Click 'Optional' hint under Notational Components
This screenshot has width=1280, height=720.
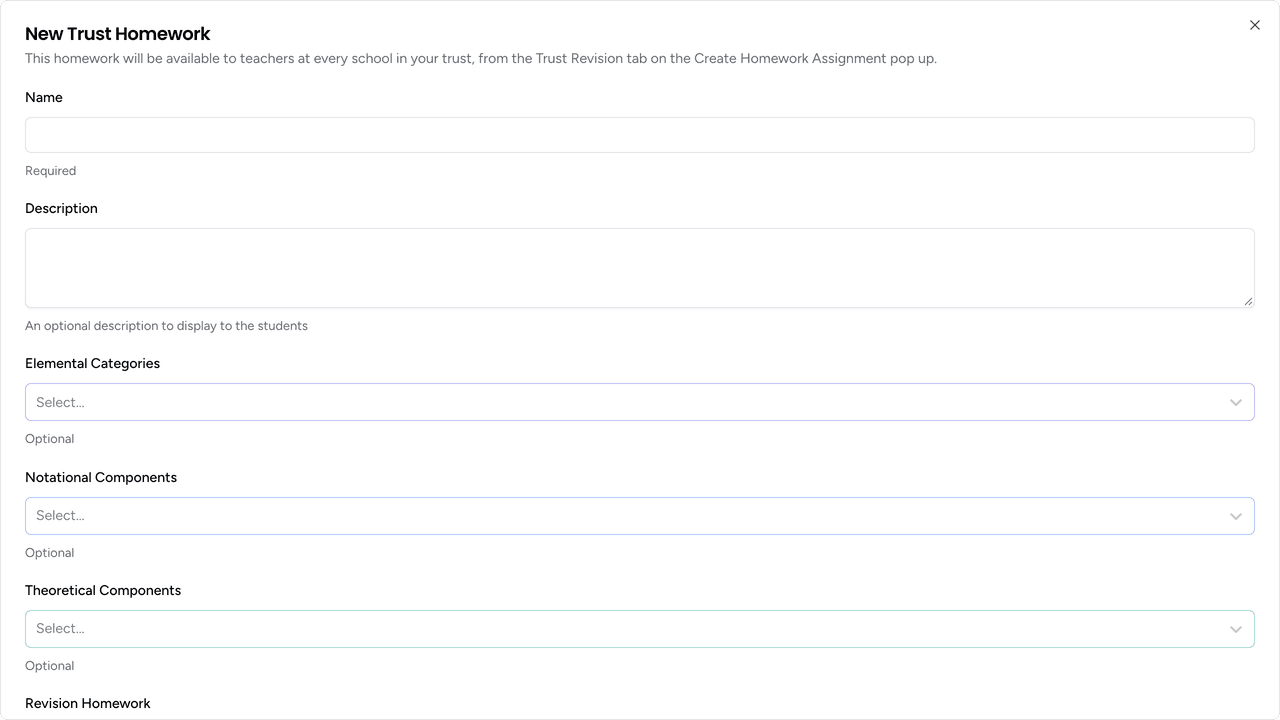point(50,553)
